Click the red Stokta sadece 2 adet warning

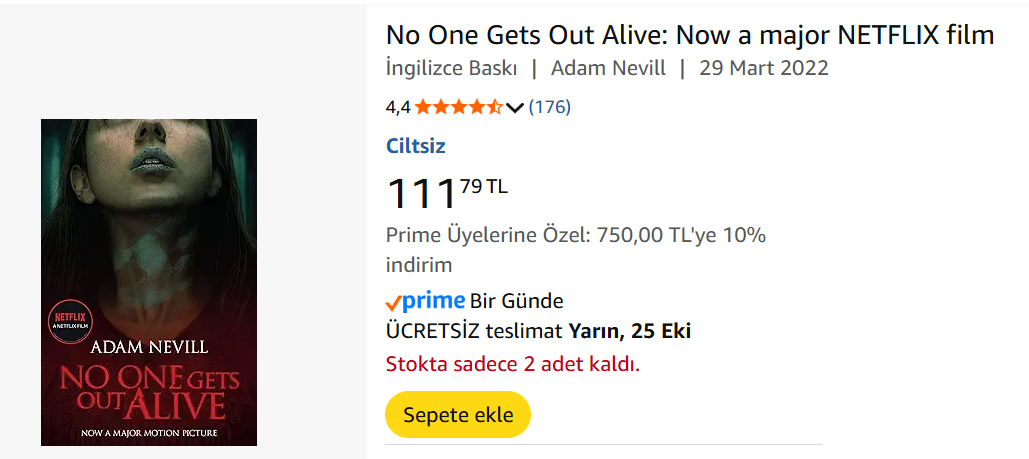[x=512, y=363]
